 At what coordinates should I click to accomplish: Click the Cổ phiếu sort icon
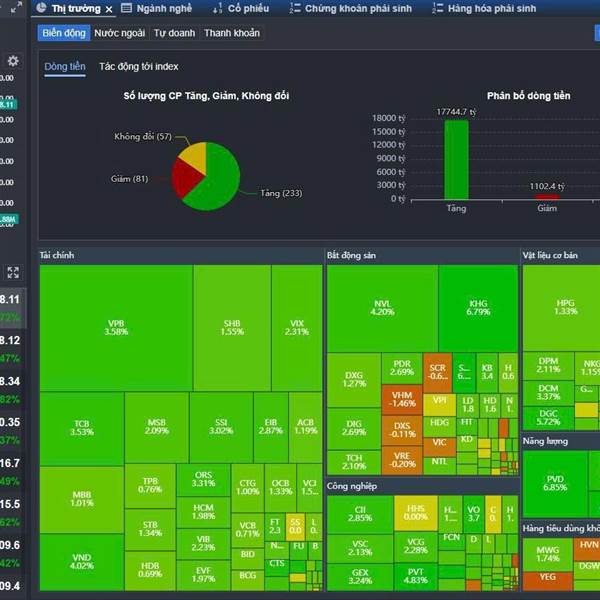217,8
